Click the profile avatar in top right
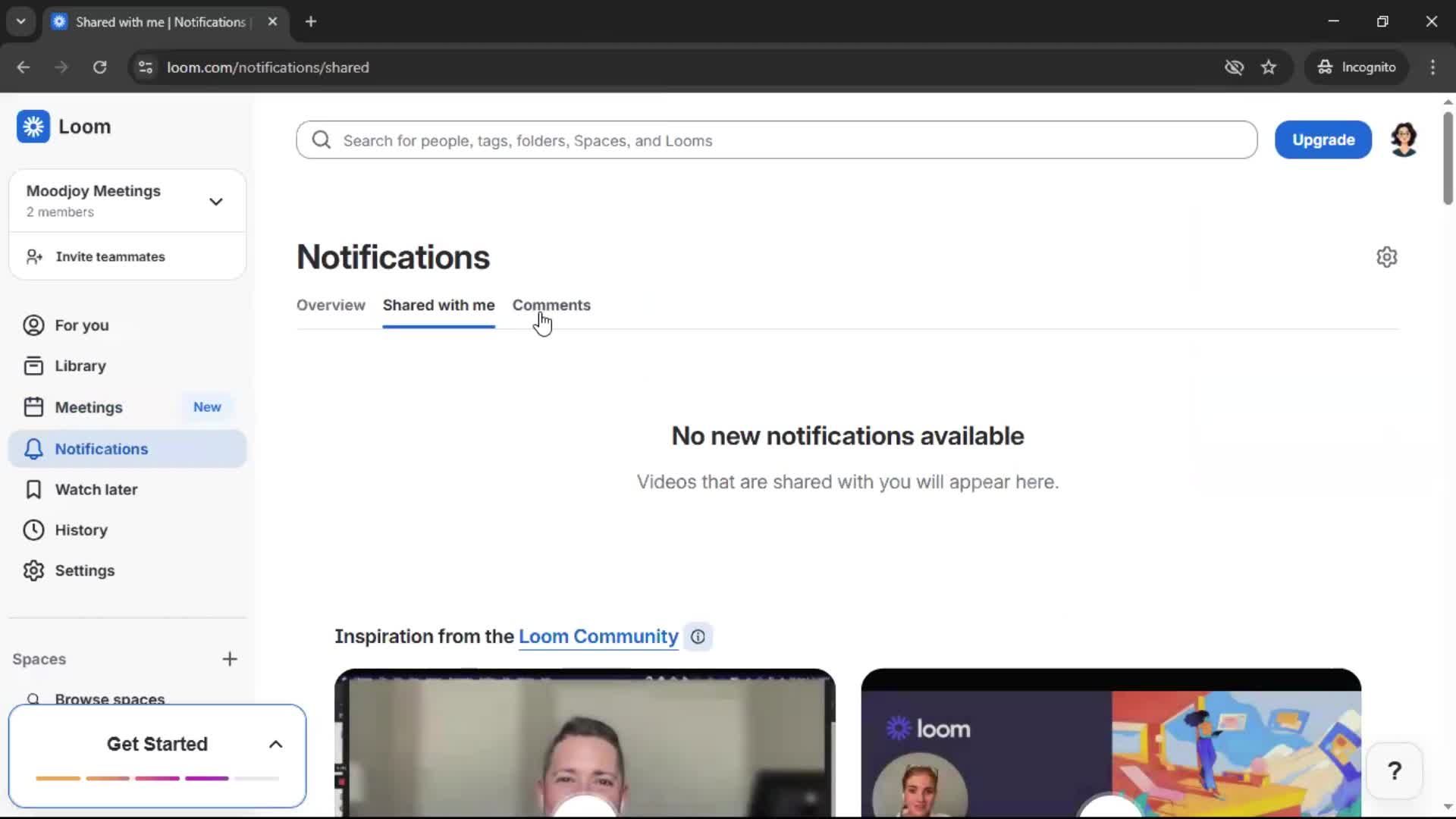This screenshot has width=1456, height=819. pos(1404,140)
